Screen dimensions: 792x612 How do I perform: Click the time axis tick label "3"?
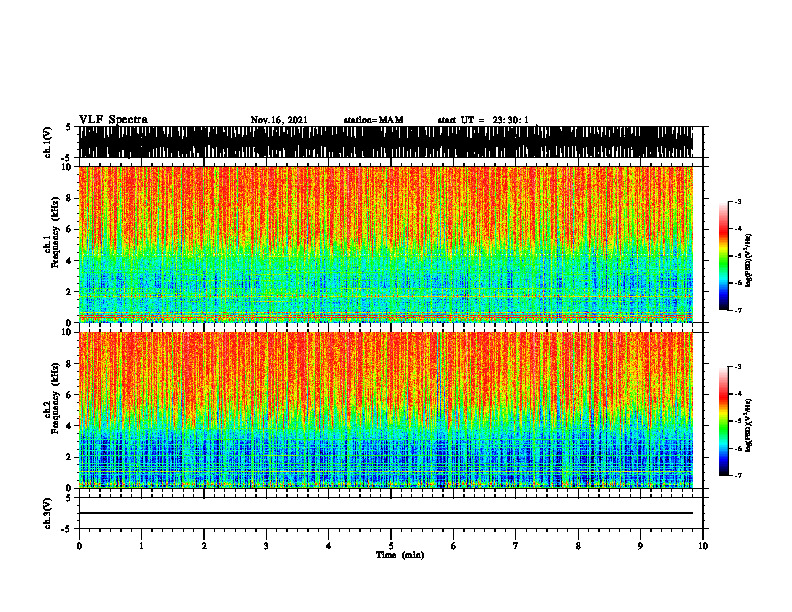pos(266,545)
